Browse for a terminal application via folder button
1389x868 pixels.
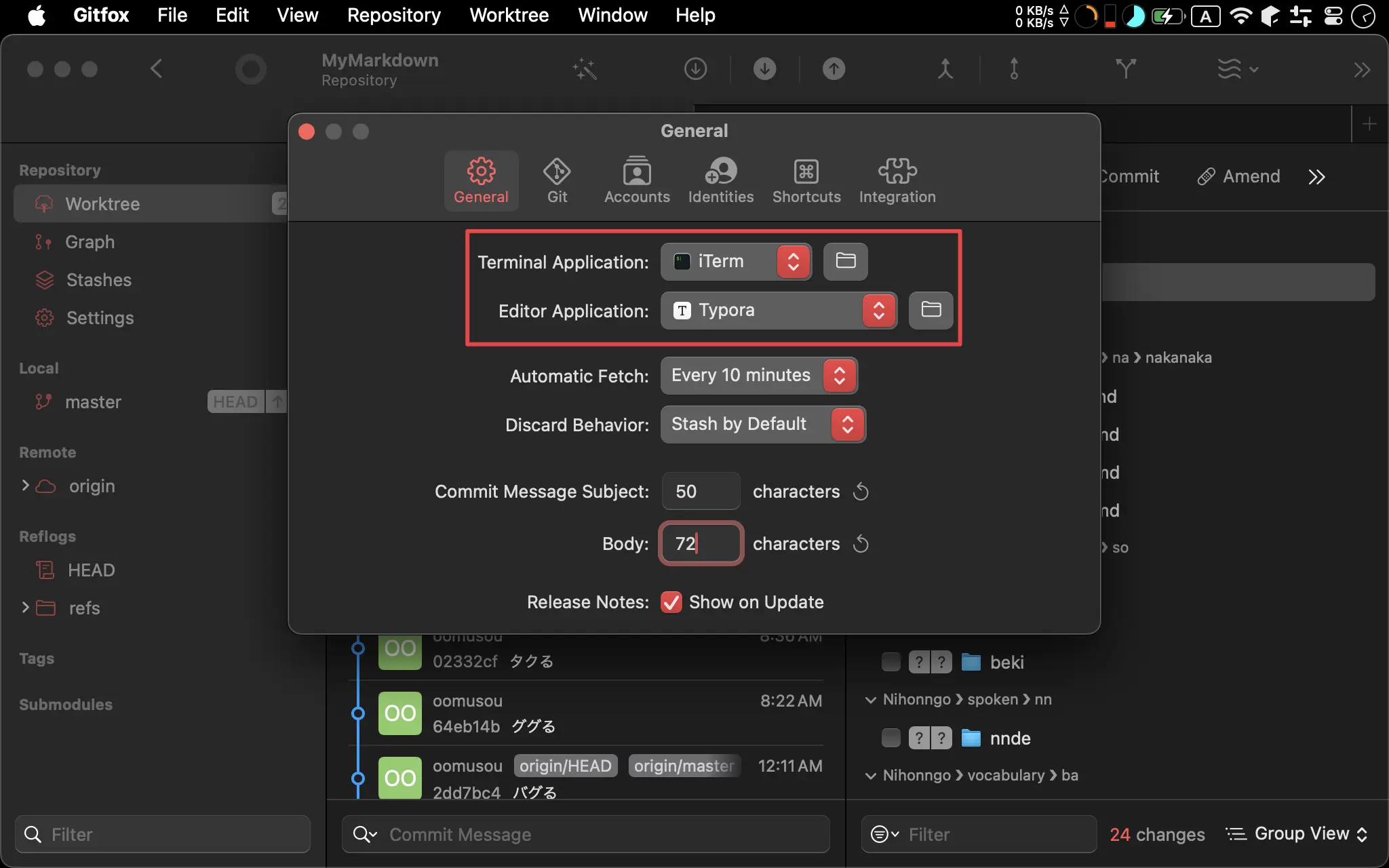click(x=845, y=261)
